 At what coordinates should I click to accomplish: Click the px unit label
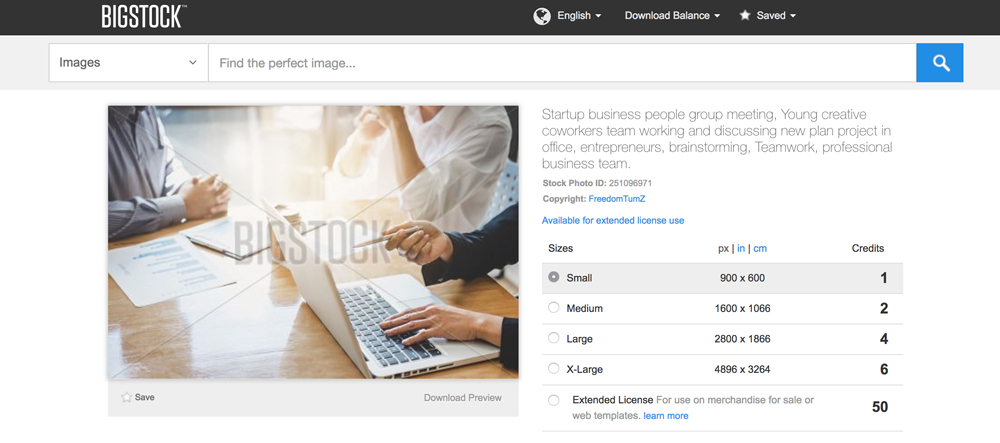(x=723, y=249)
